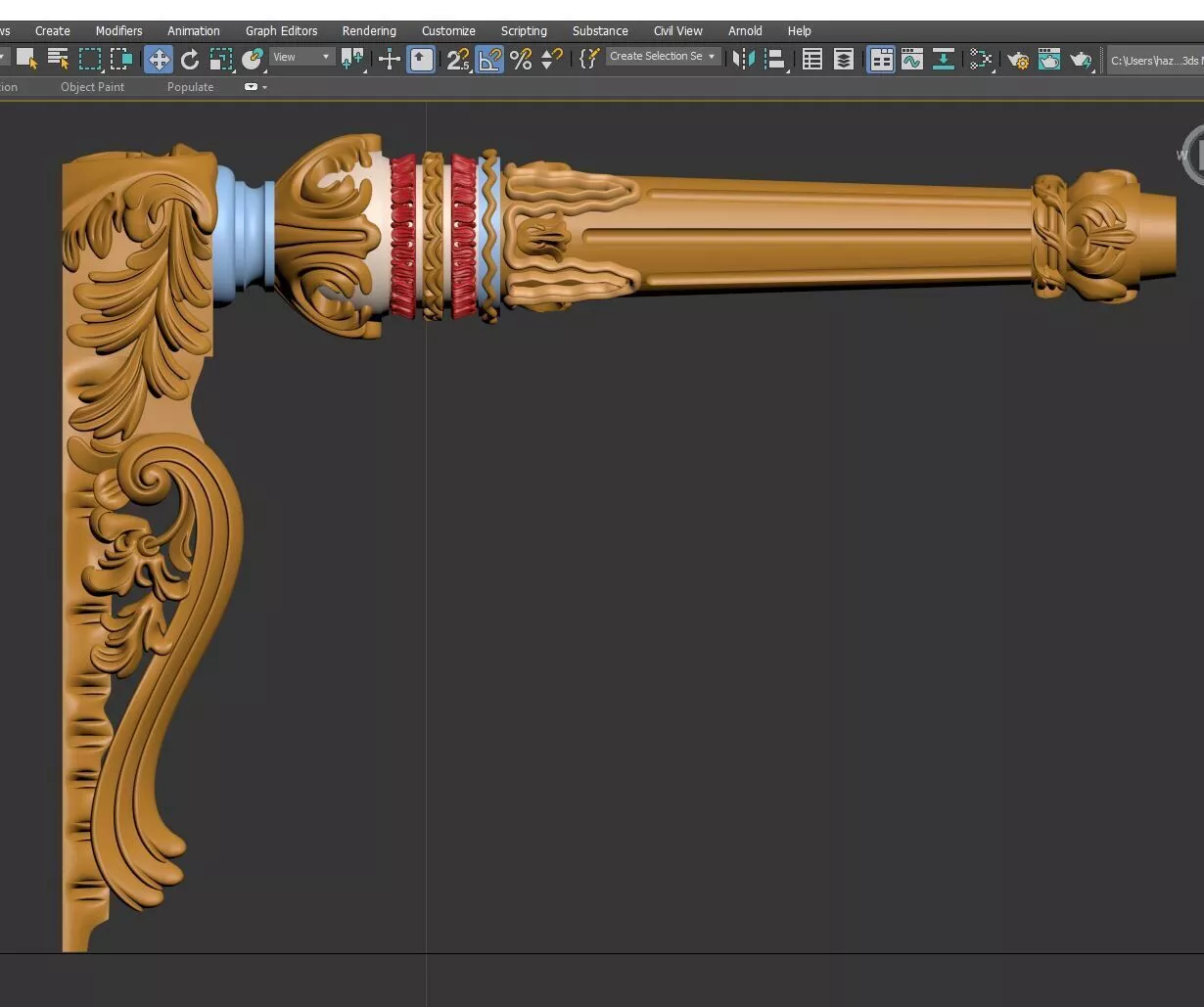
Task: Open the Modifiers menu
Action: pos(118,31)
